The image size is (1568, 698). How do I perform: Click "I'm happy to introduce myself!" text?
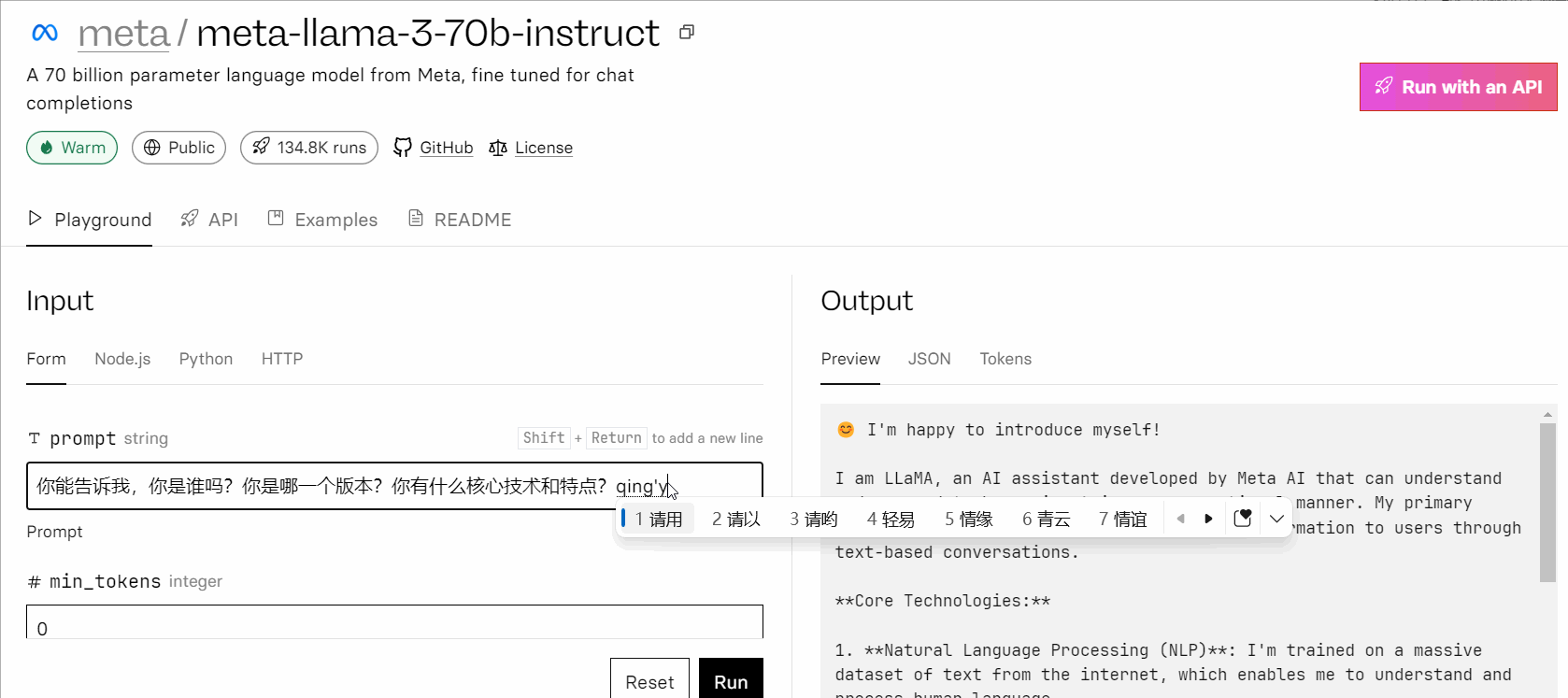click(x=1014, y=430)
